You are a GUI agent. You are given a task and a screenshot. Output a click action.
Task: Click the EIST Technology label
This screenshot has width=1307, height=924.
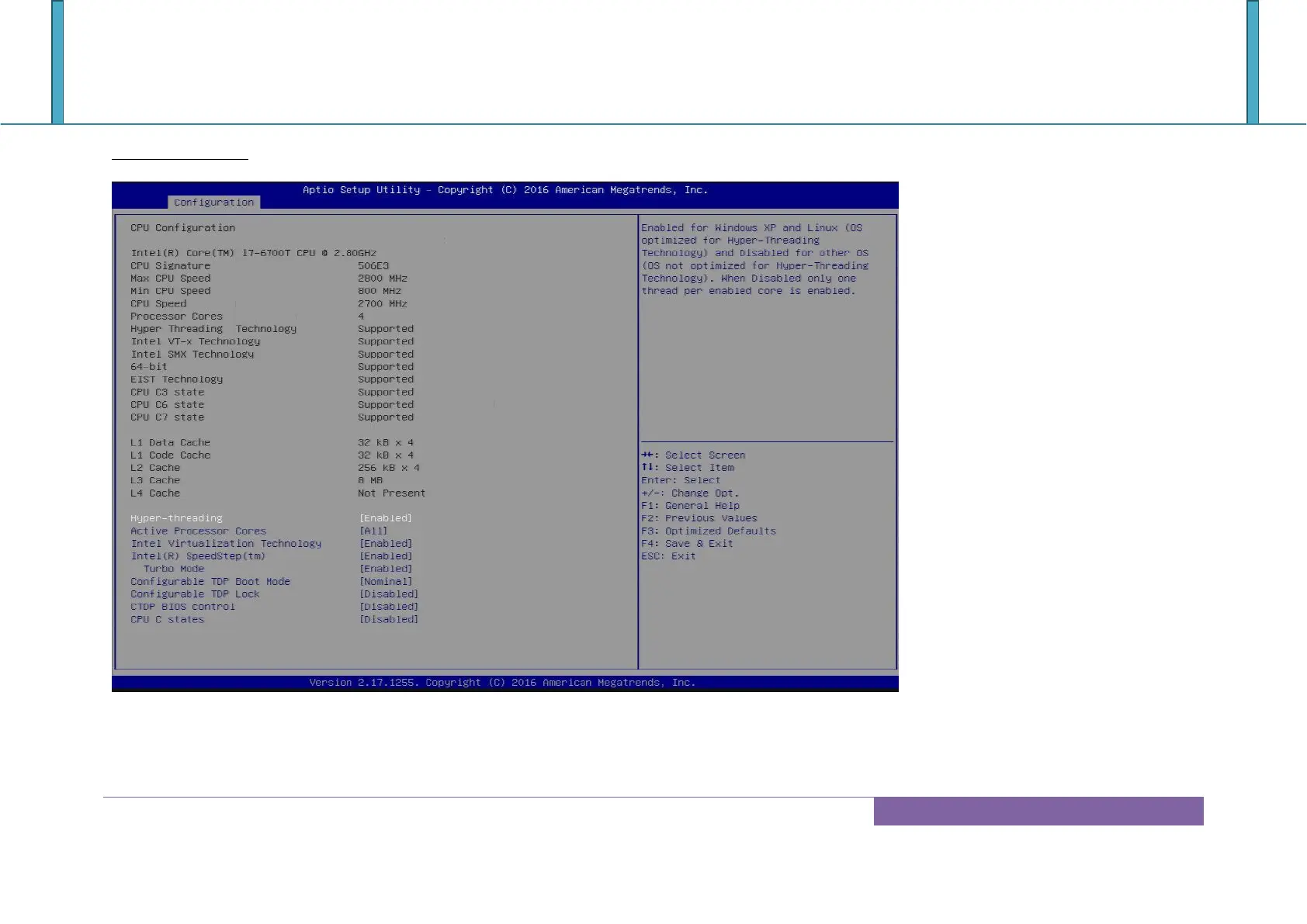[176, 379]
